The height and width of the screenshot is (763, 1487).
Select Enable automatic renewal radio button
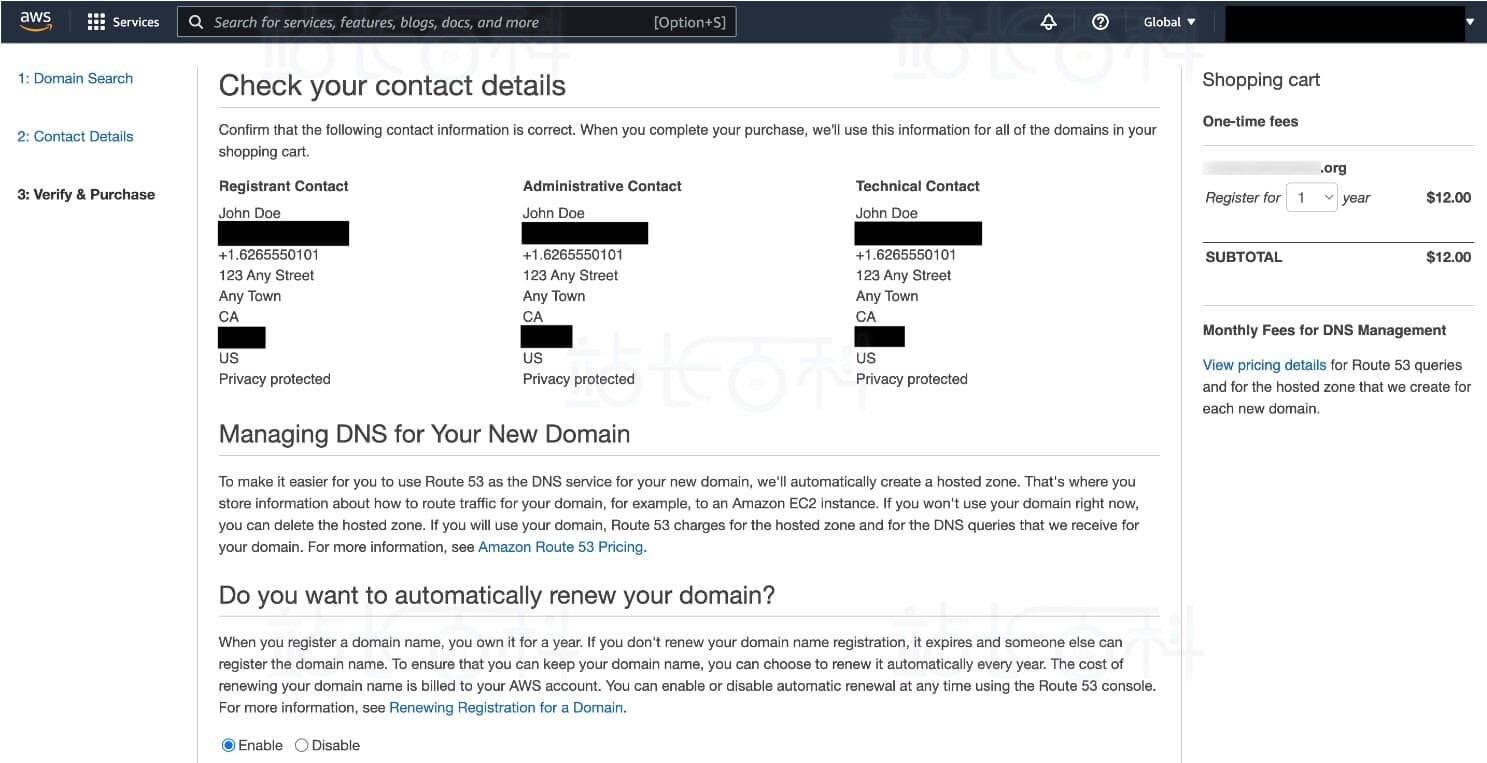[x=229, y=745]
